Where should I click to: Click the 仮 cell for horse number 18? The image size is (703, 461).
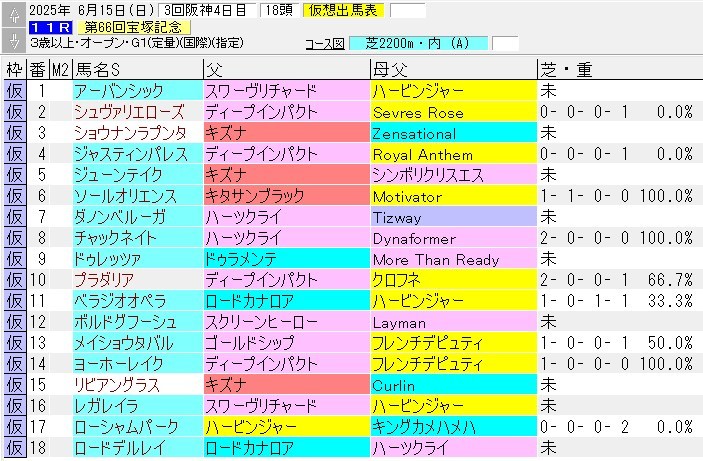pyautogui.click(x=15, y=448)
